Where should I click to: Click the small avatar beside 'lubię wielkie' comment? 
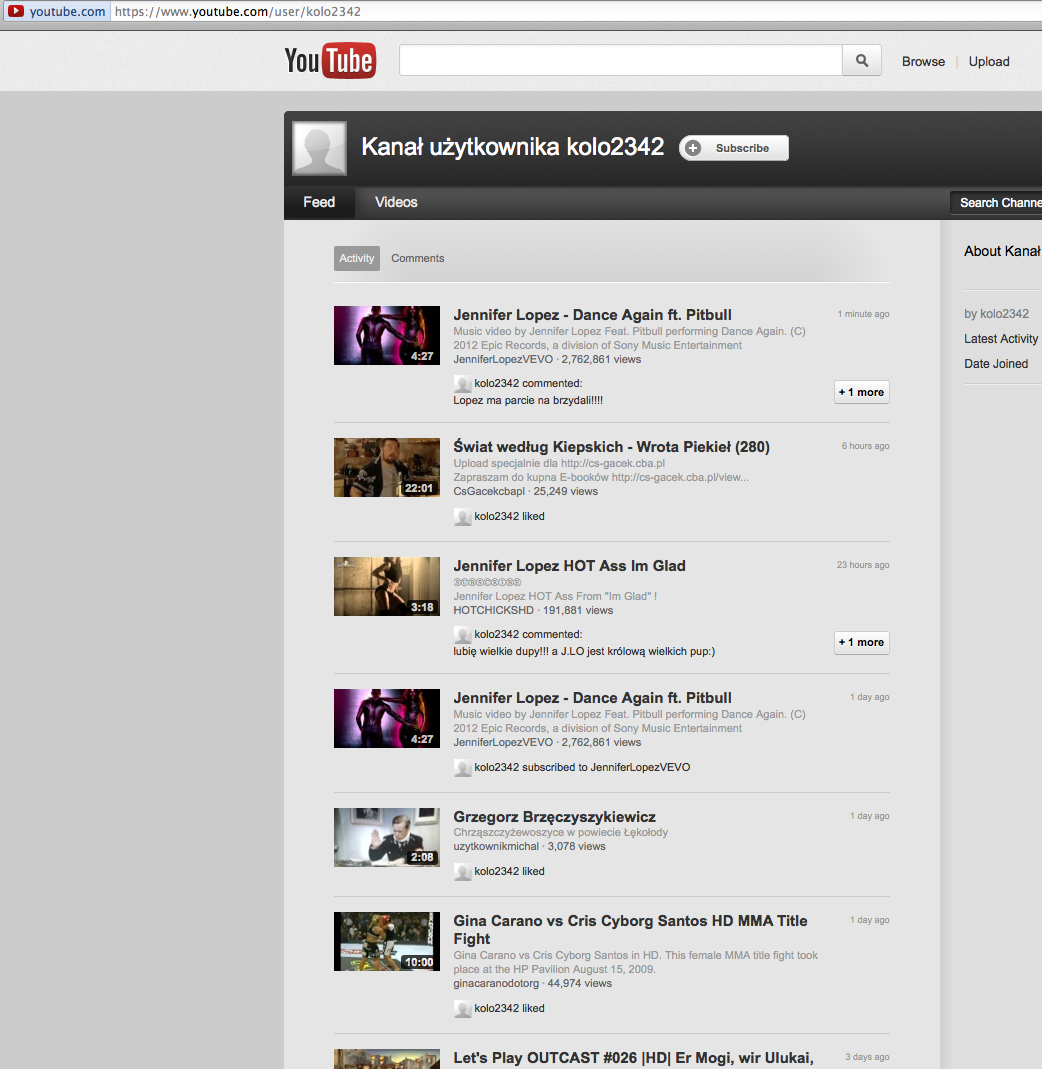pyautogui.click(x=462, y=635)
